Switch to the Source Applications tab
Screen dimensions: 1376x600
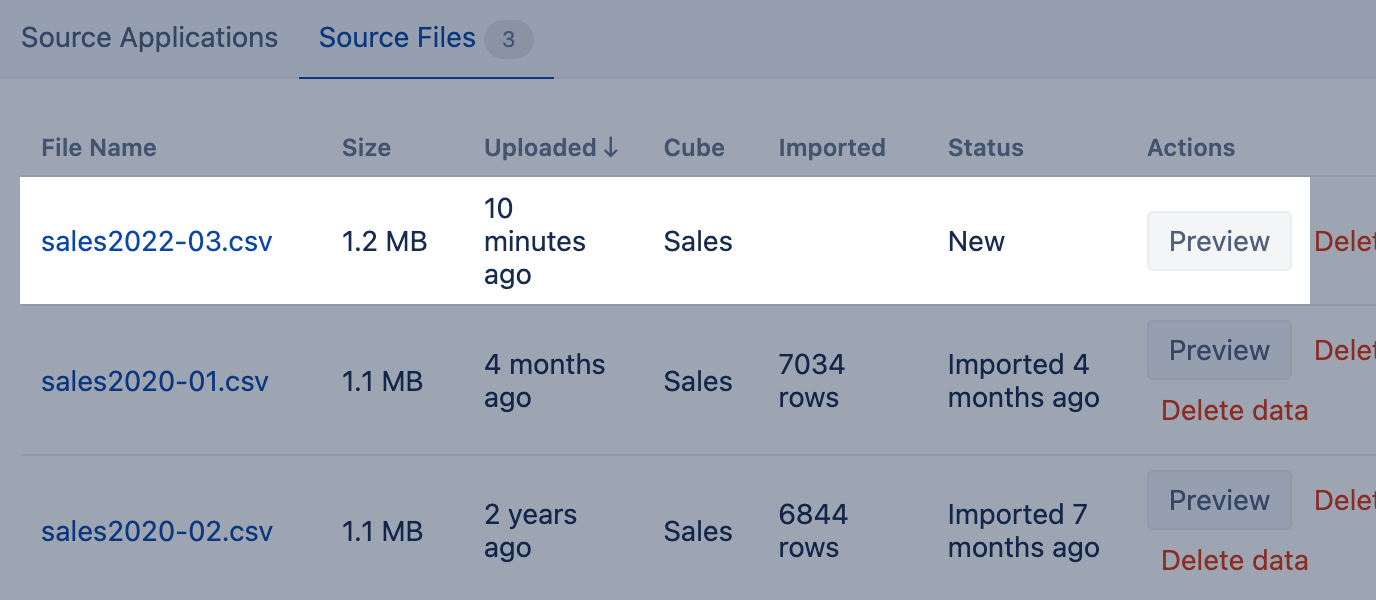pos(149,37)
